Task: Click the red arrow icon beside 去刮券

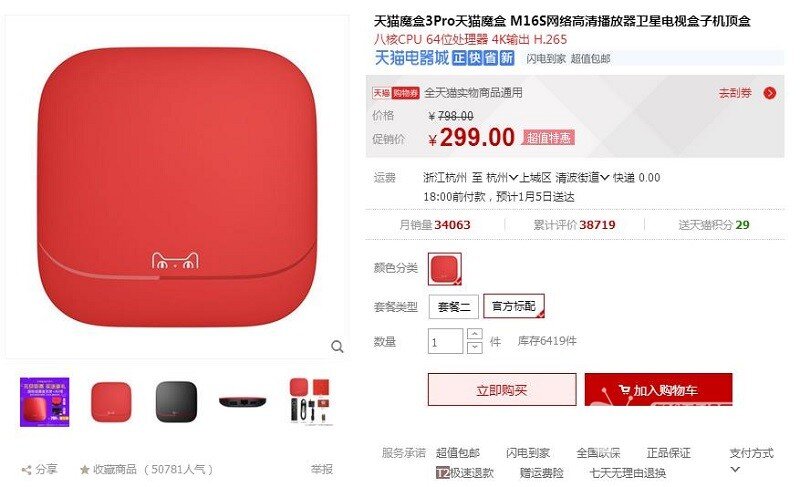Action: pos(769,93)
